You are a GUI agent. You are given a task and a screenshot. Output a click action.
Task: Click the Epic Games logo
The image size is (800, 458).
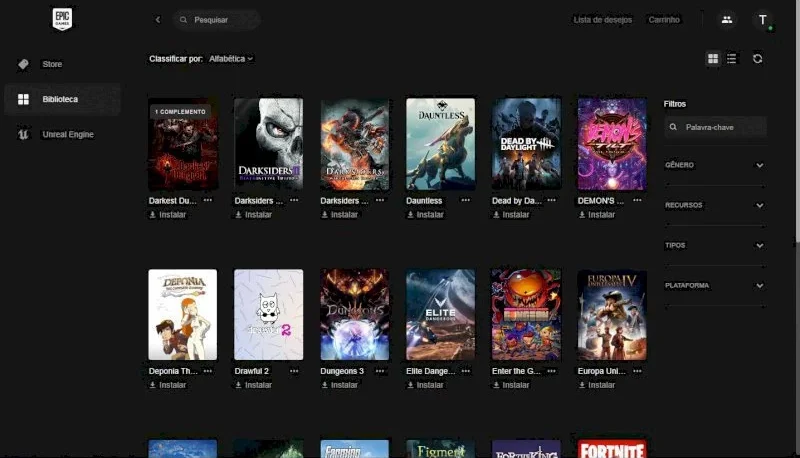tap(62, 19)
